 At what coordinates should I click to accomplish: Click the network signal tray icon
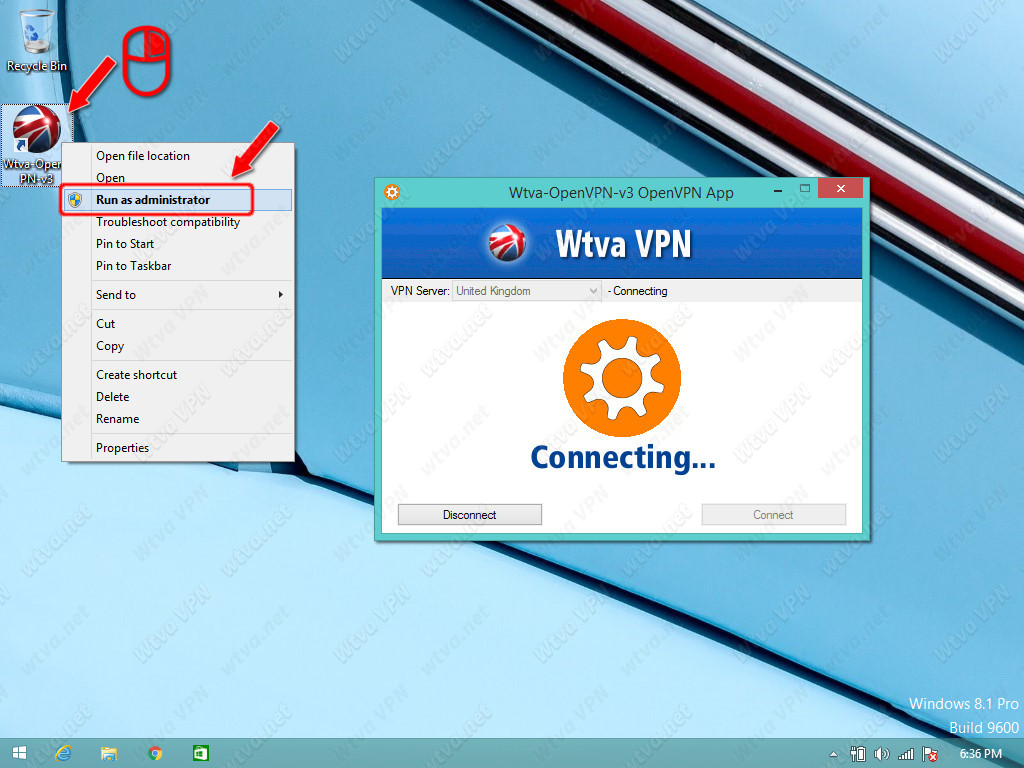[x=906, y=754]
